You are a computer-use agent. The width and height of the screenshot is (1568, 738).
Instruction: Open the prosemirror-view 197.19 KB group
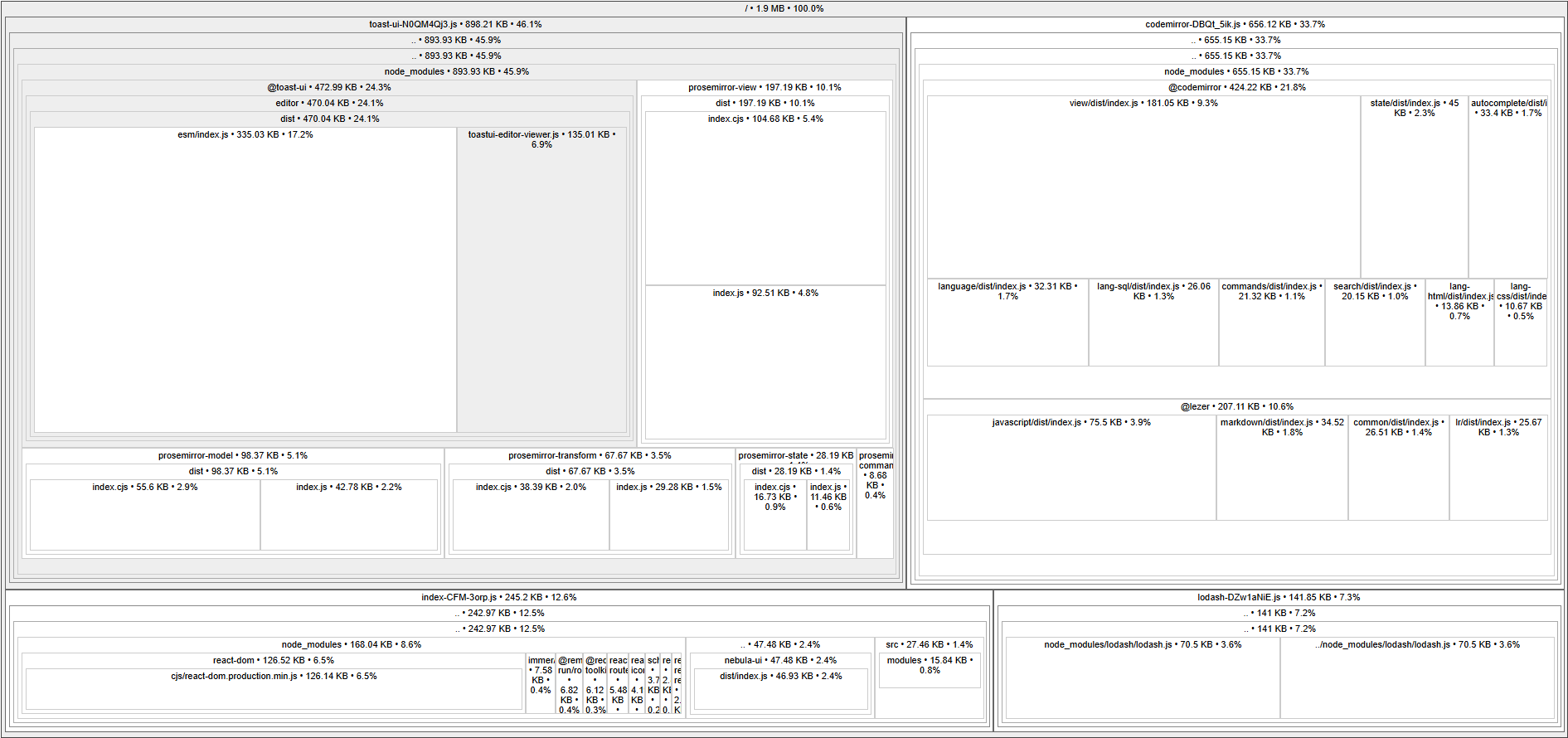(x=765, y=87)
